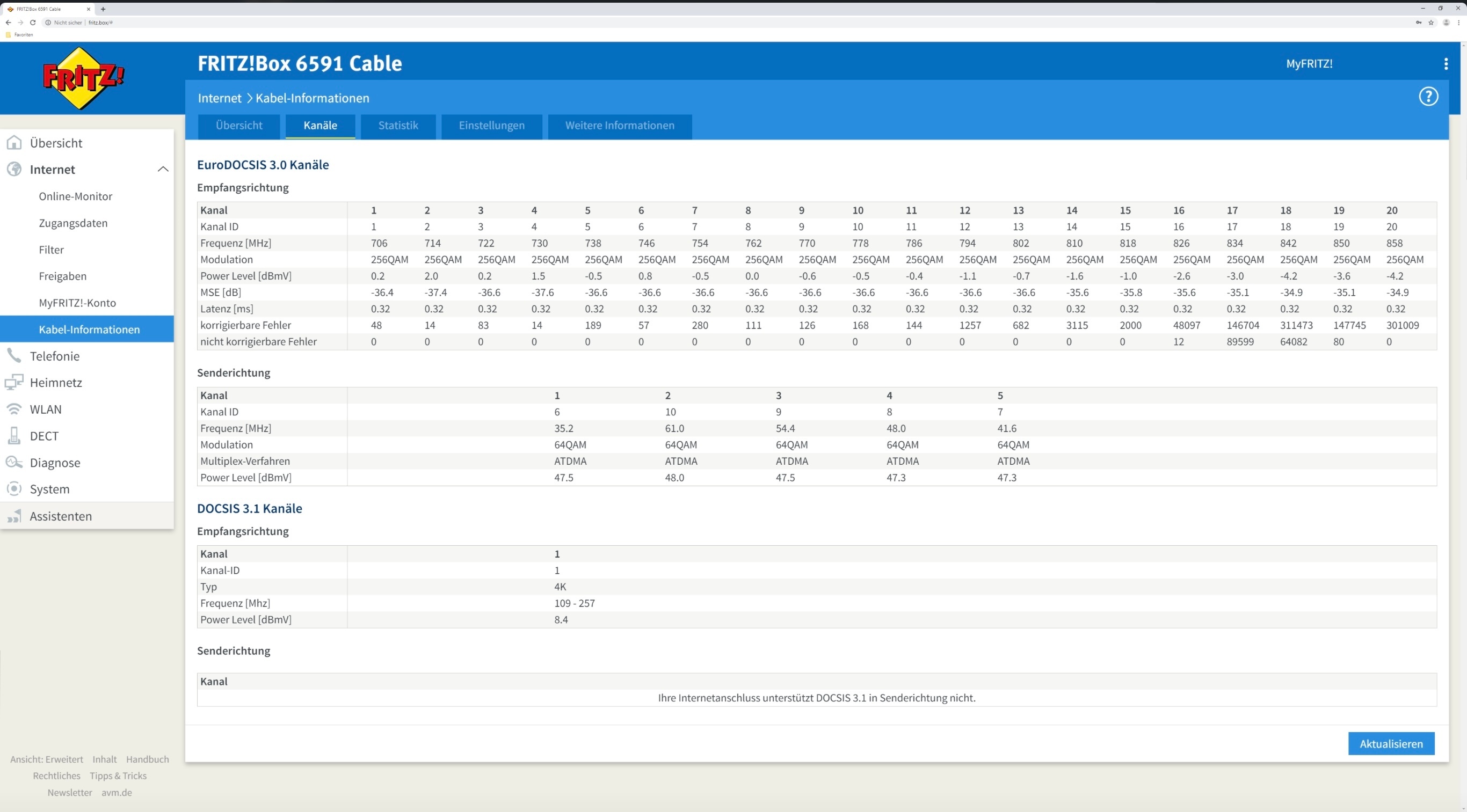Open the Statistik tab
Viewport: 1467px width, 812px height.
(398, 126)
